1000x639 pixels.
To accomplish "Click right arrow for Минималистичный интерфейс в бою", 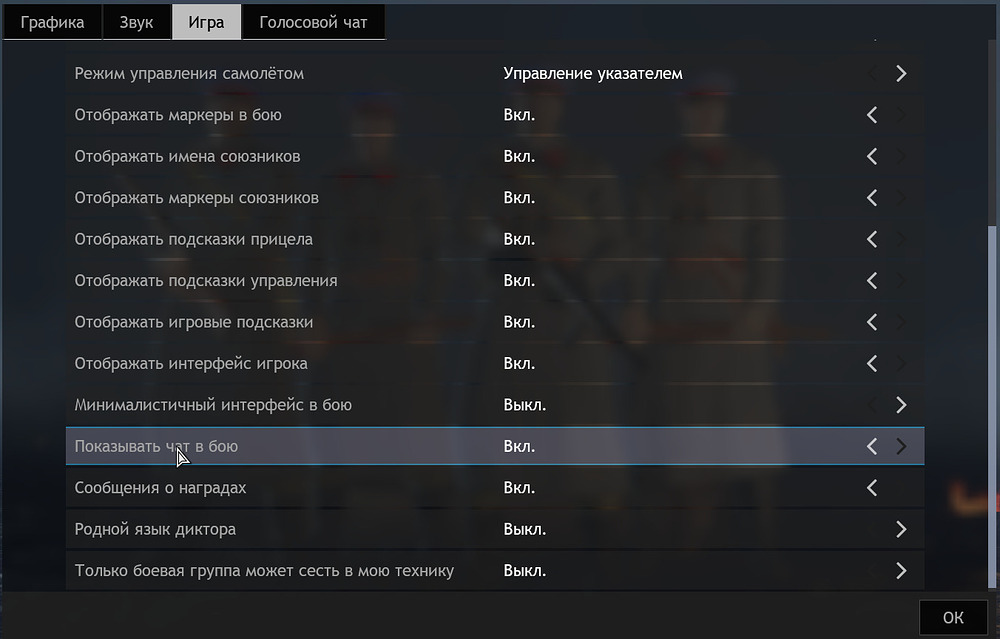I will click(901, 405).
